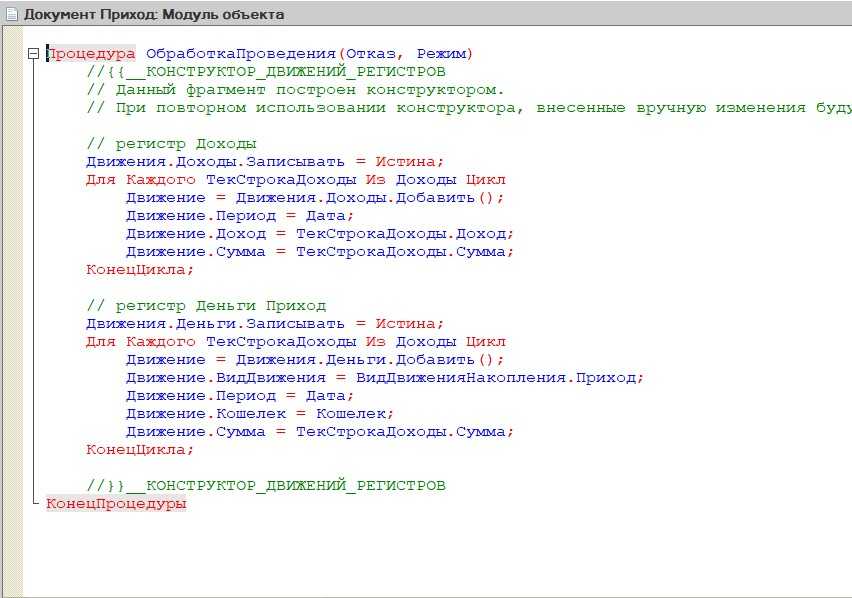852x598 pixels.
Task: Click the comment '// регистр Доходы'
Action: point(171,144)
